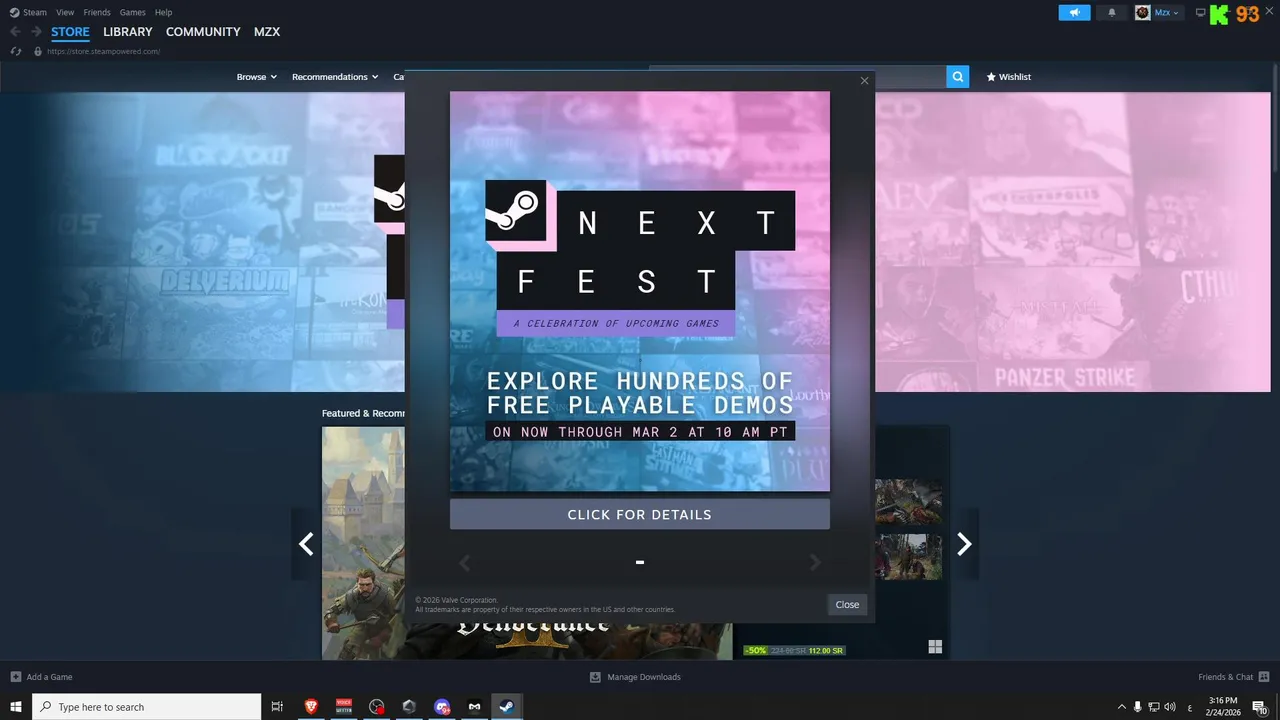Show next featured game with right arrow
This screenshot has height=720, width=1280.
964,544
